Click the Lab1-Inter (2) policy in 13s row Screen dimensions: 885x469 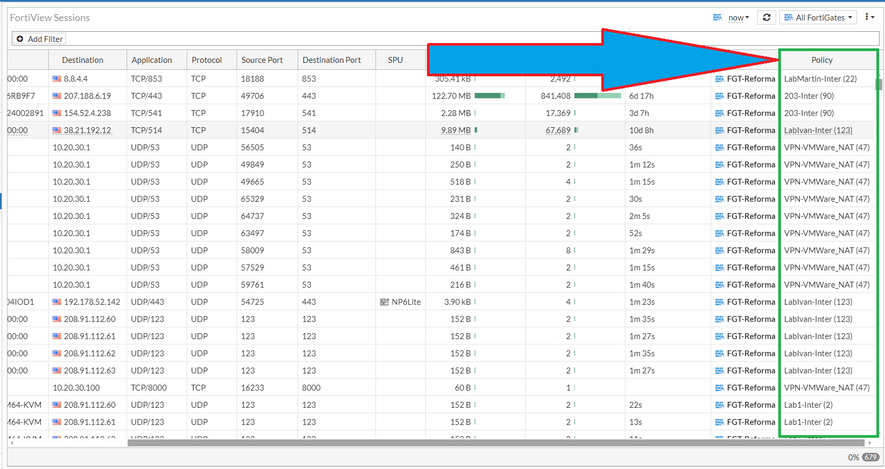click(x=808, y=422)
